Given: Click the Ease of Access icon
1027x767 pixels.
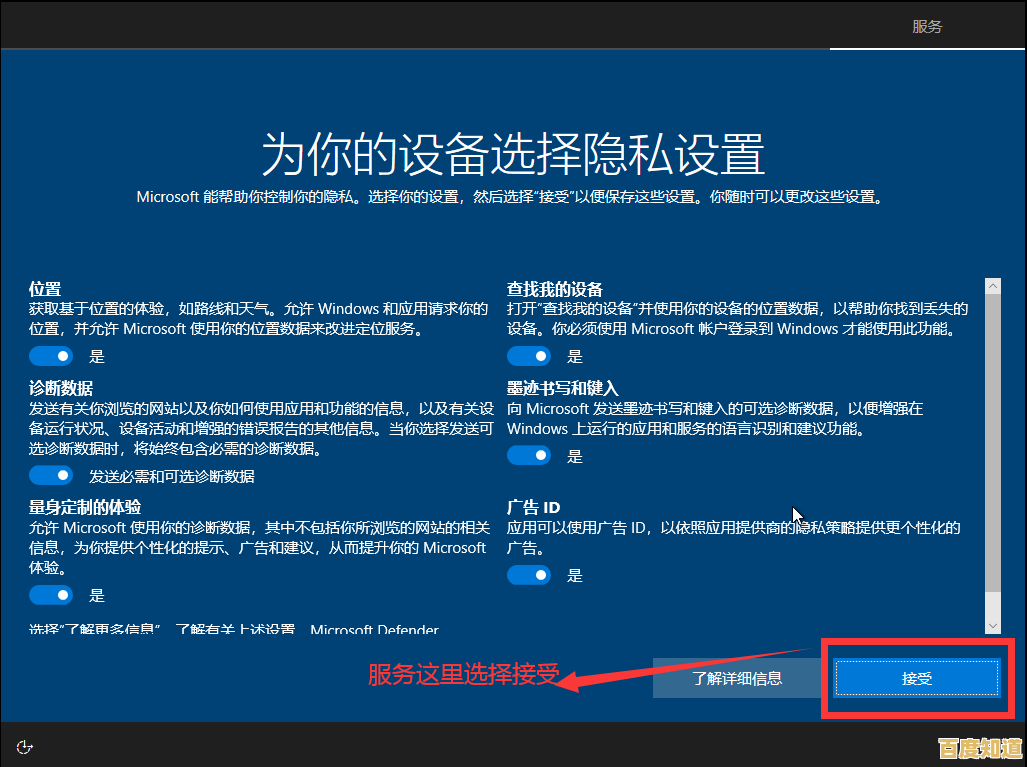Looking at the screenshot, I should click(24, 746).
